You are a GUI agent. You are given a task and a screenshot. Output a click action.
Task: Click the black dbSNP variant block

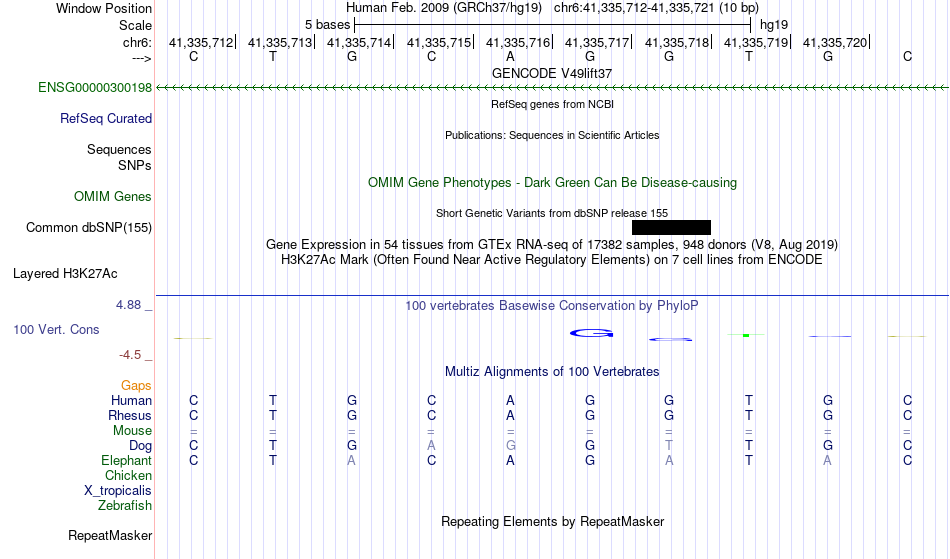pyautogui.click(x=671, y=228)
